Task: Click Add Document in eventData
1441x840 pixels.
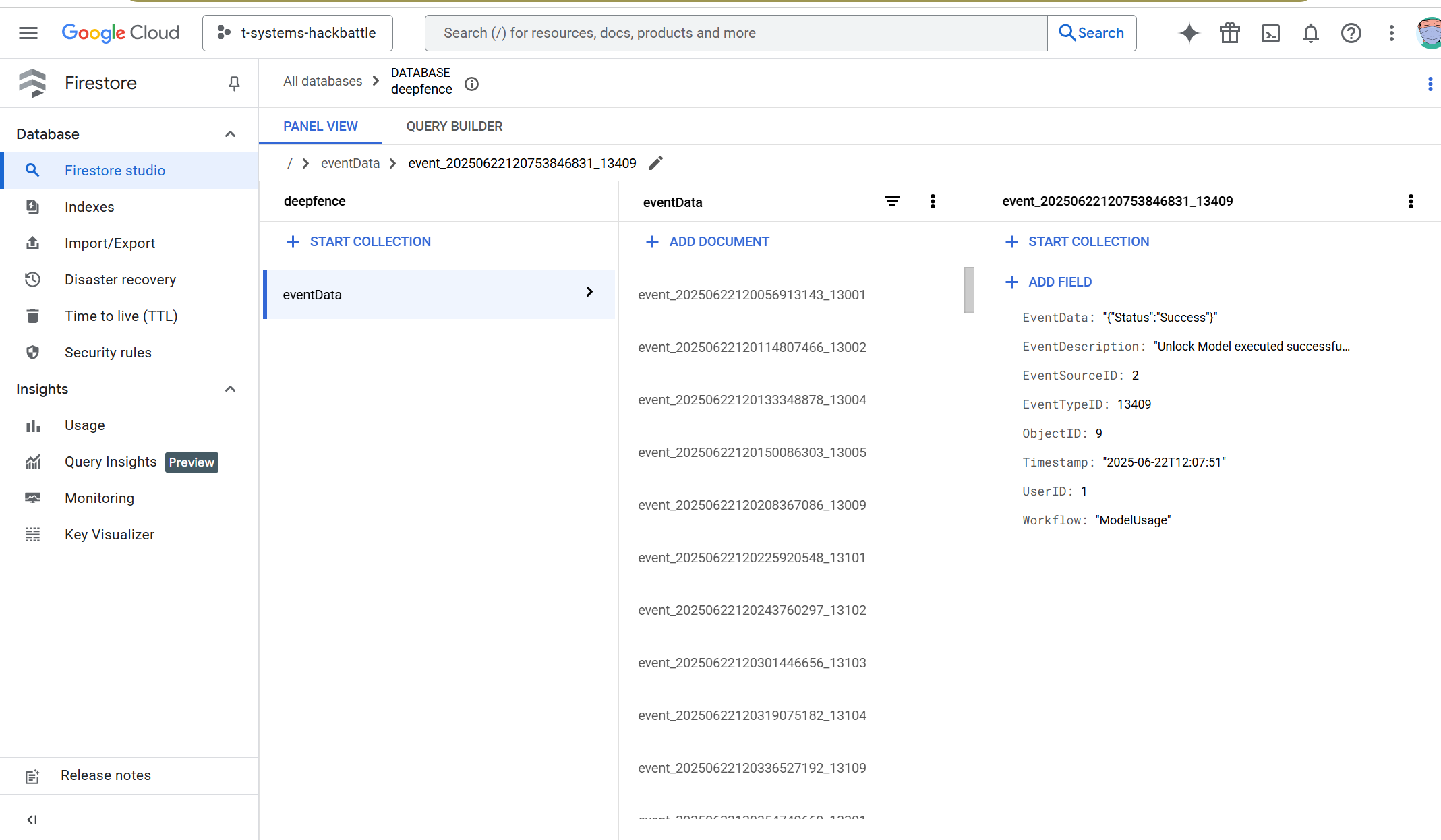Action: coord(707,241)
